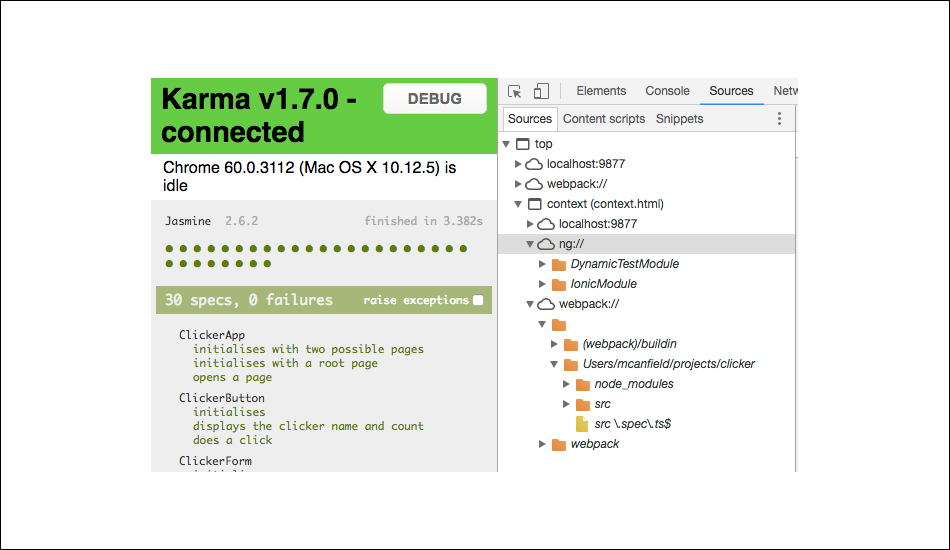Expand the IonicModule folder arrow
This screenshot has height=550, width=950.
point(542,284)
